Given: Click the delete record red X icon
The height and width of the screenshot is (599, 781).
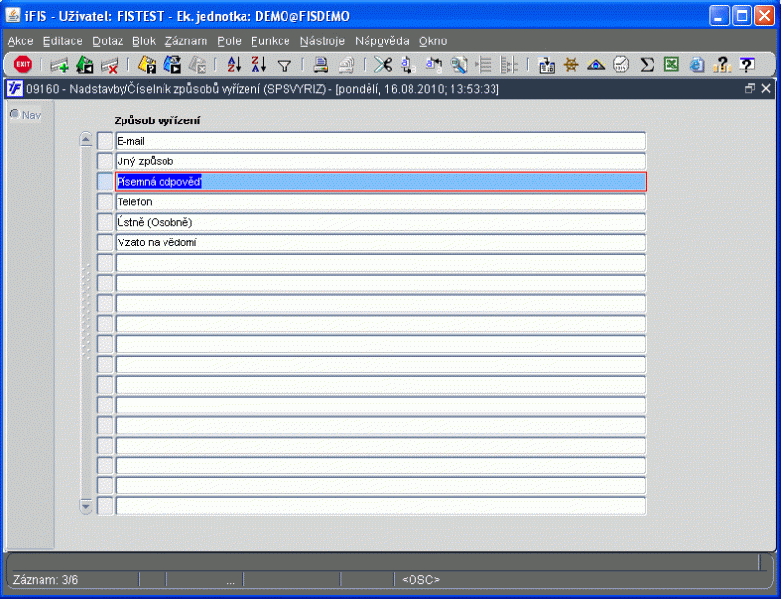Looking at the screenshot, I should tap(110, 65).
